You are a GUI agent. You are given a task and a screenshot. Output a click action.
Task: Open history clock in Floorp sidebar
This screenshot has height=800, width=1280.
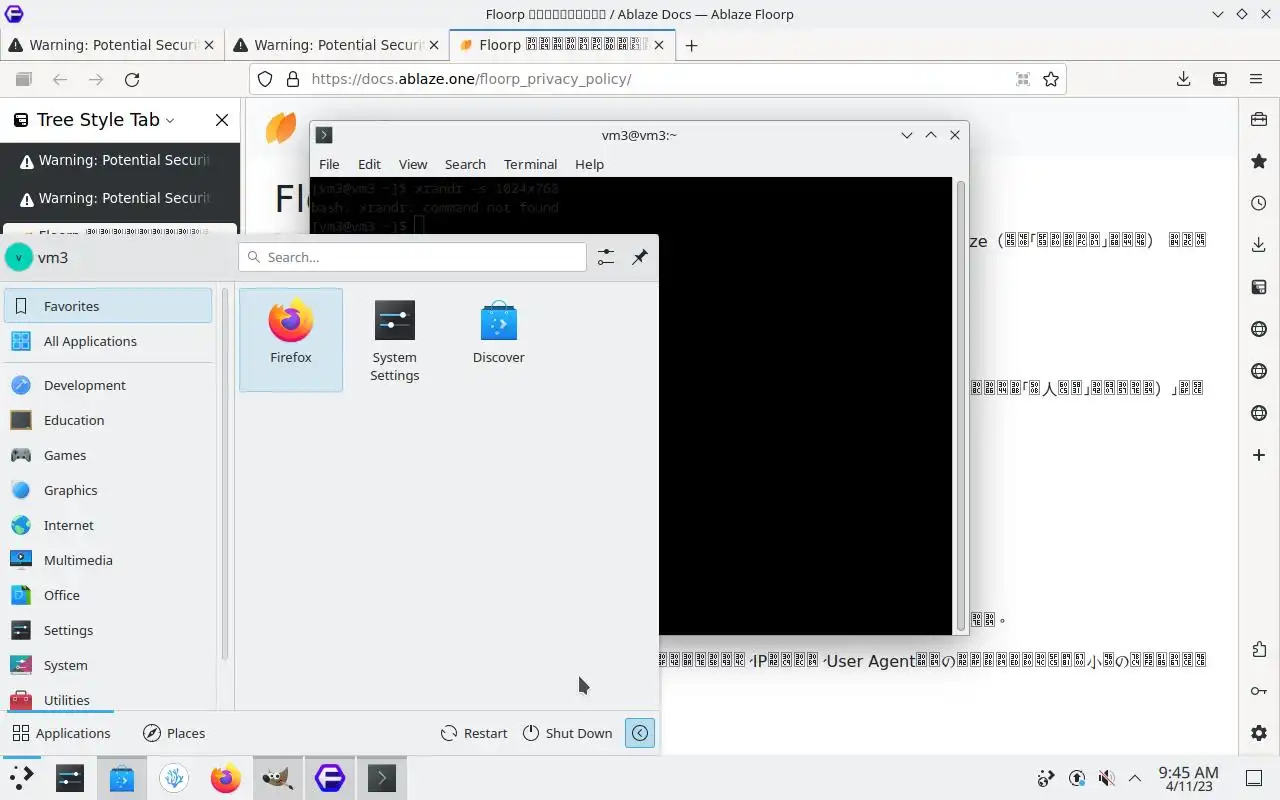[x=1259, y=203]
